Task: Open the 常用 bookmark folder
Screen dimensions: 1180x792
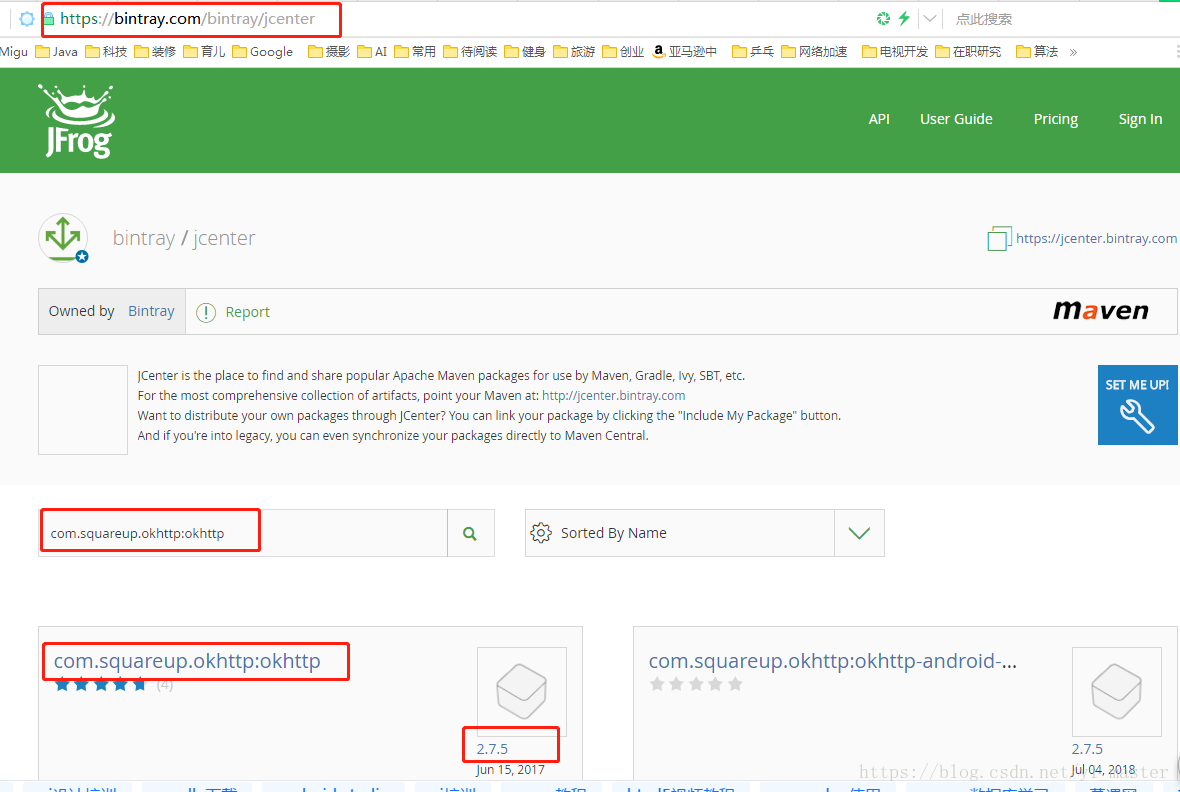Action: click(415, 51)
